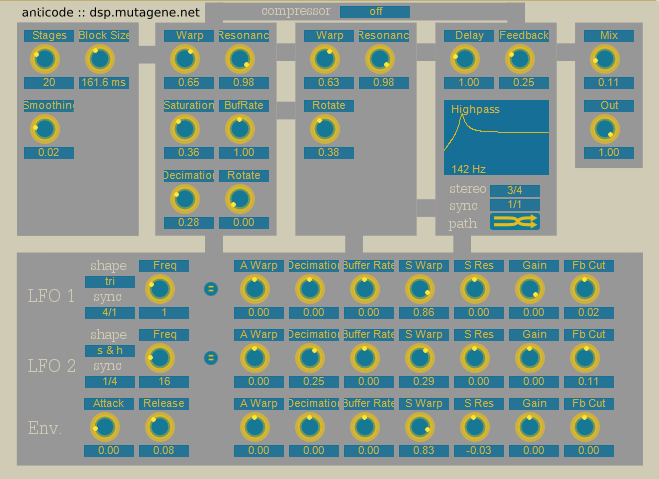The height and width of the screenshot is (479, 659).
Task: Click the LFO 1 Buffer Rate knob
Action: pos(365,289)
